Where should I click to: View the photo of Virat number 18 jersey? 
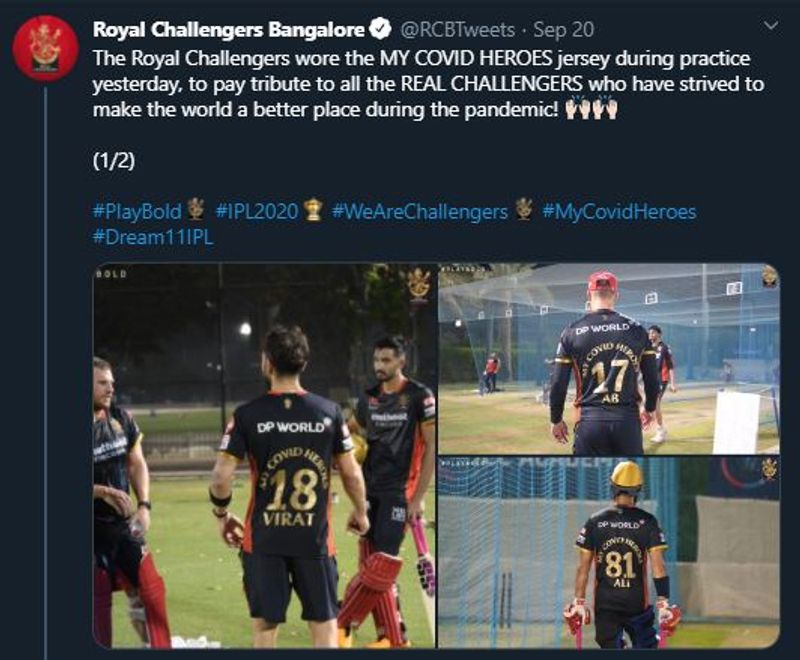click(264, 455)
